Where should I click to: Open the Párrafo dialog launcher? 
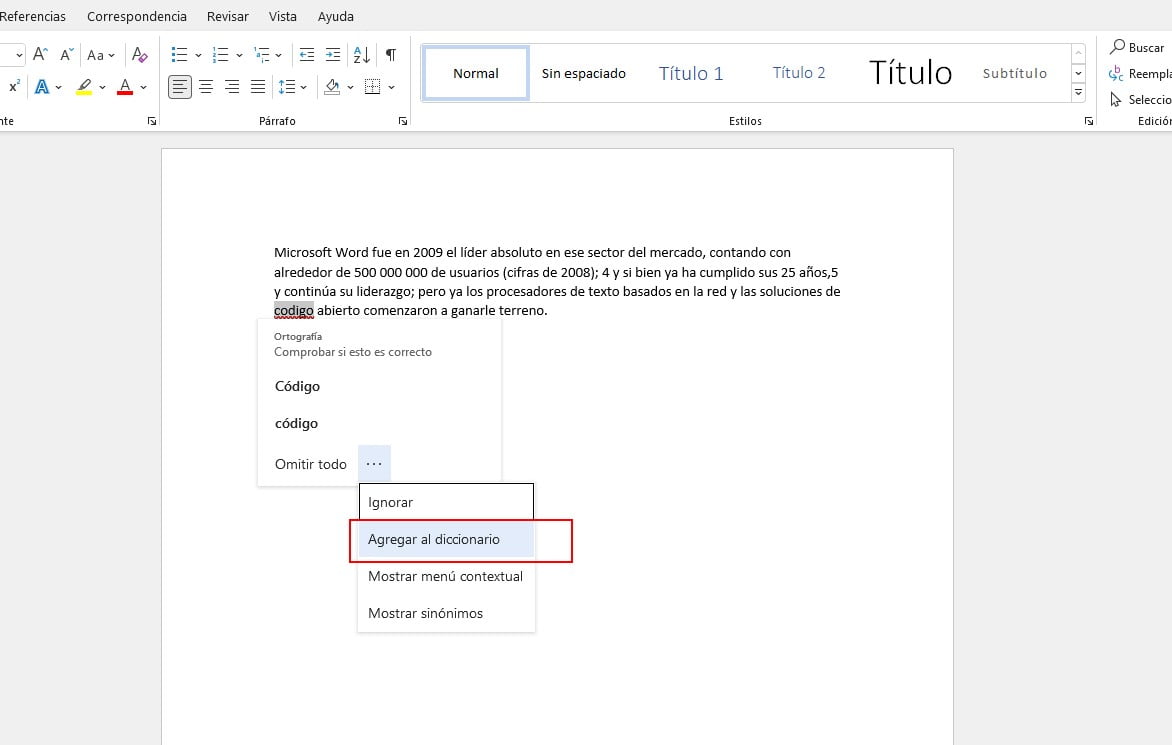pyautogui.click(x=403, y=121)
